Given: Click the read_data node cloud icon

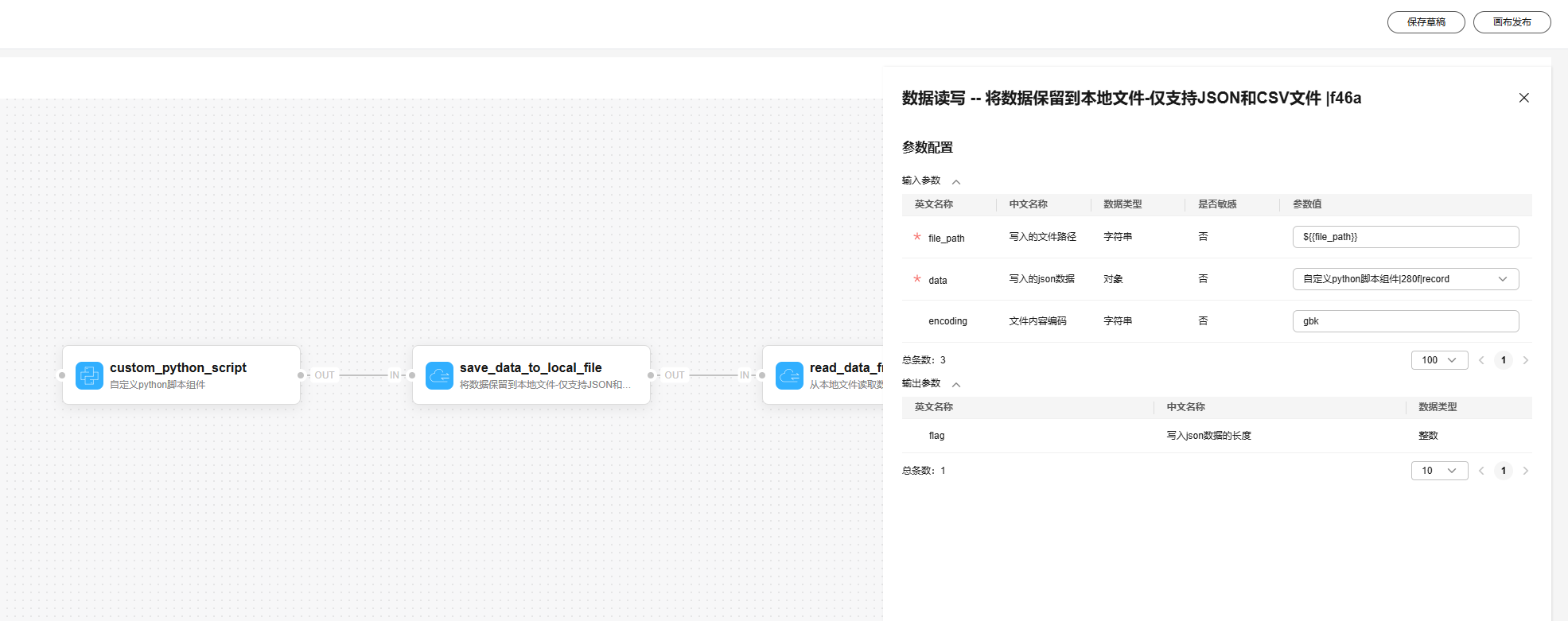Looking at the screenshot, I should point(789,375).
